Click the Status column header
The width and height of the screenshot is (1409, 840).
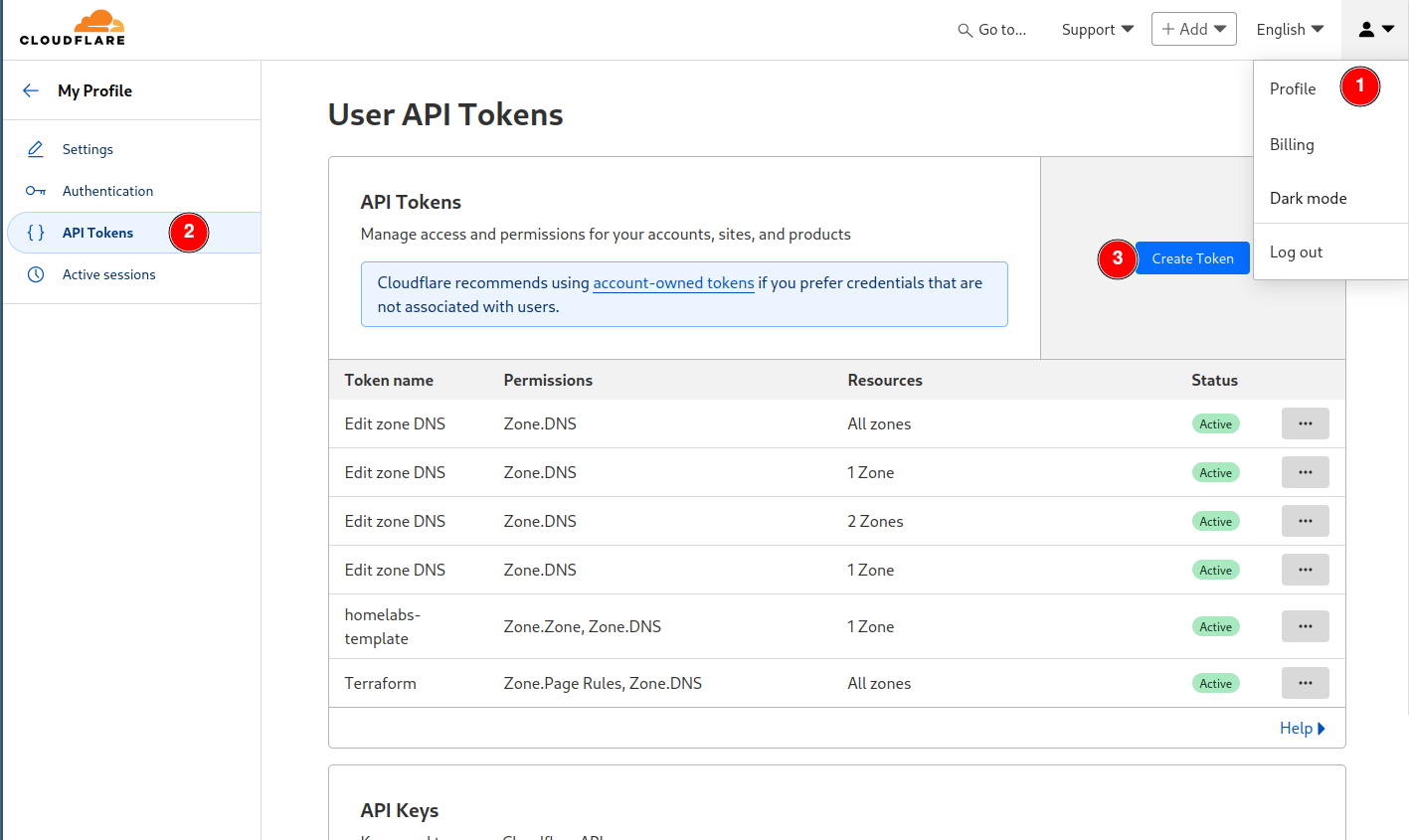(1214, 380)
